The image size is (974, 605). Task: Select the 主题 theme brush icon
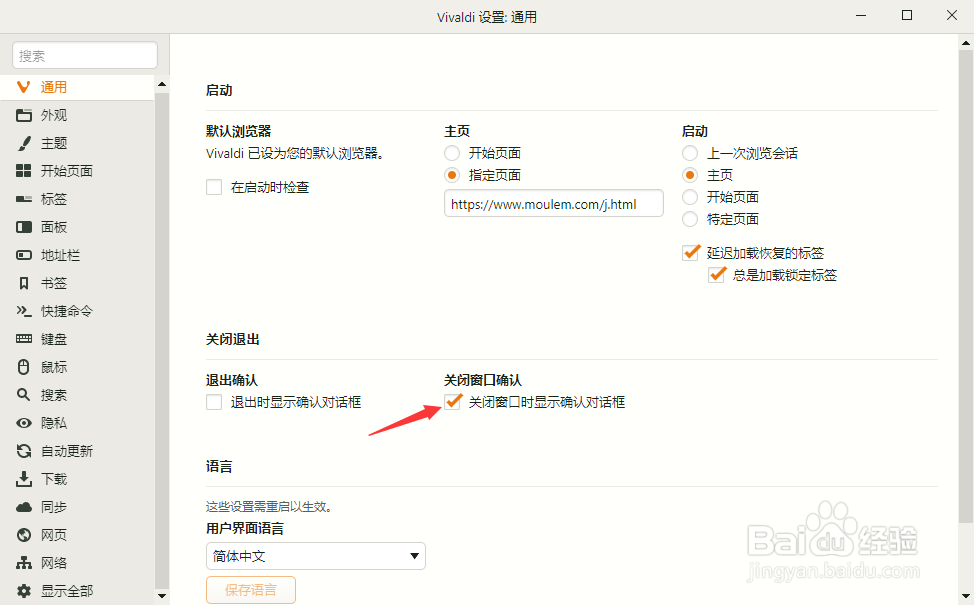(x=24, y=143)
